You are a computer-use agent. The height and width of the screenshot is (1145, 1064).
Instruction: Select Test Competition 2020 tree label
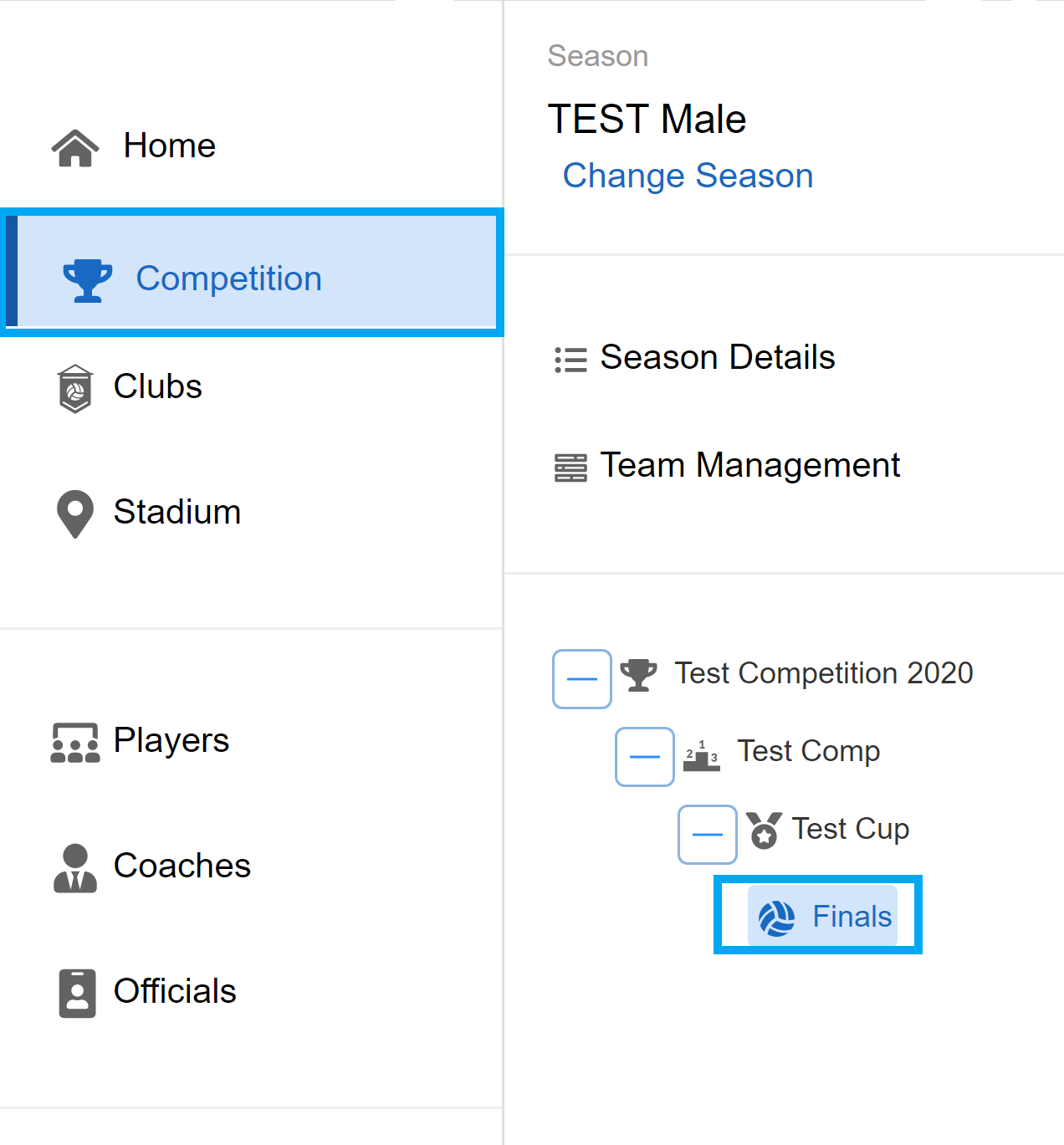[824, 673]
